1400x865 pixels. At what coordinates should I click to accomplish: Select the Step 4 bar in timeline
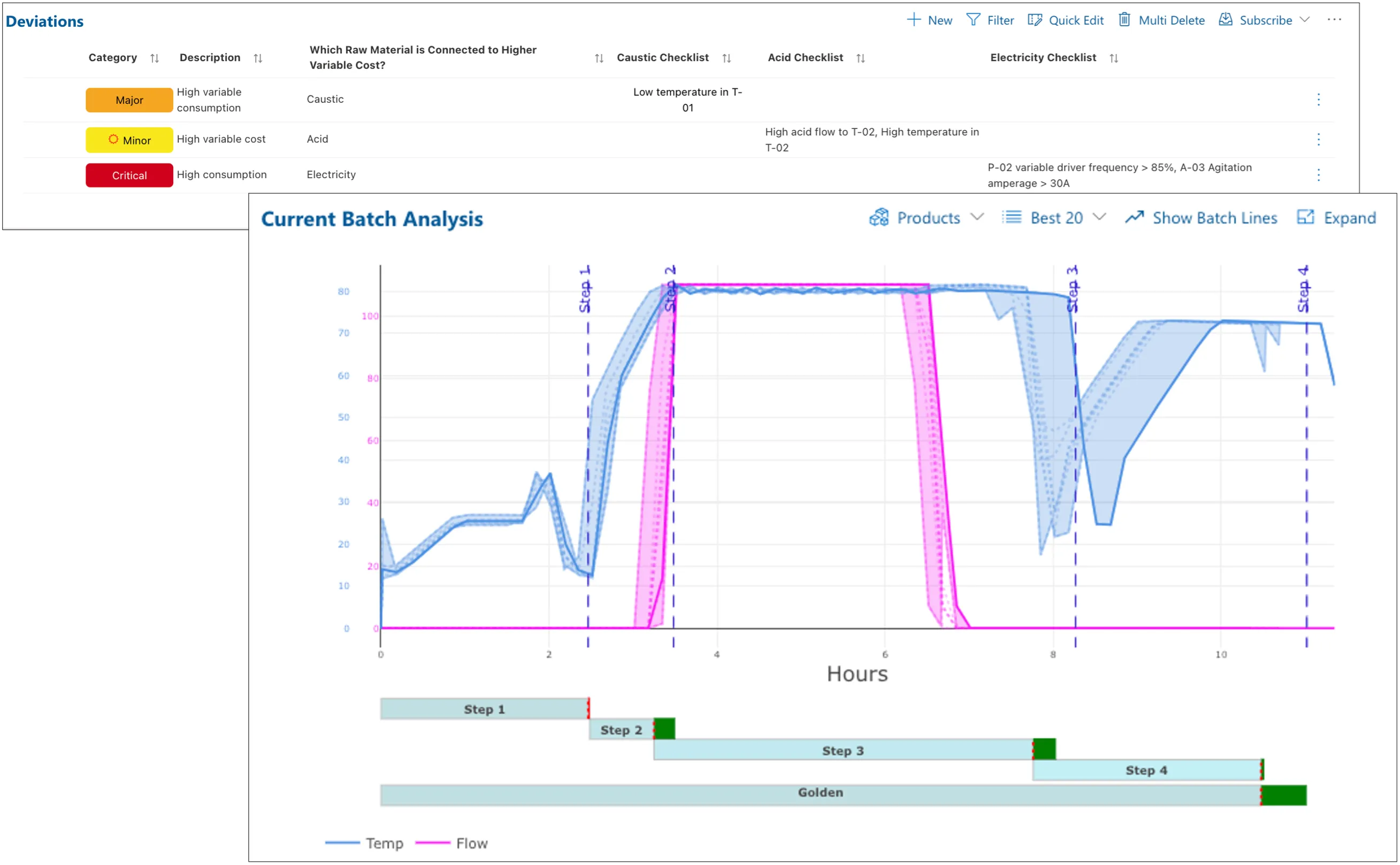(1146, 770)
